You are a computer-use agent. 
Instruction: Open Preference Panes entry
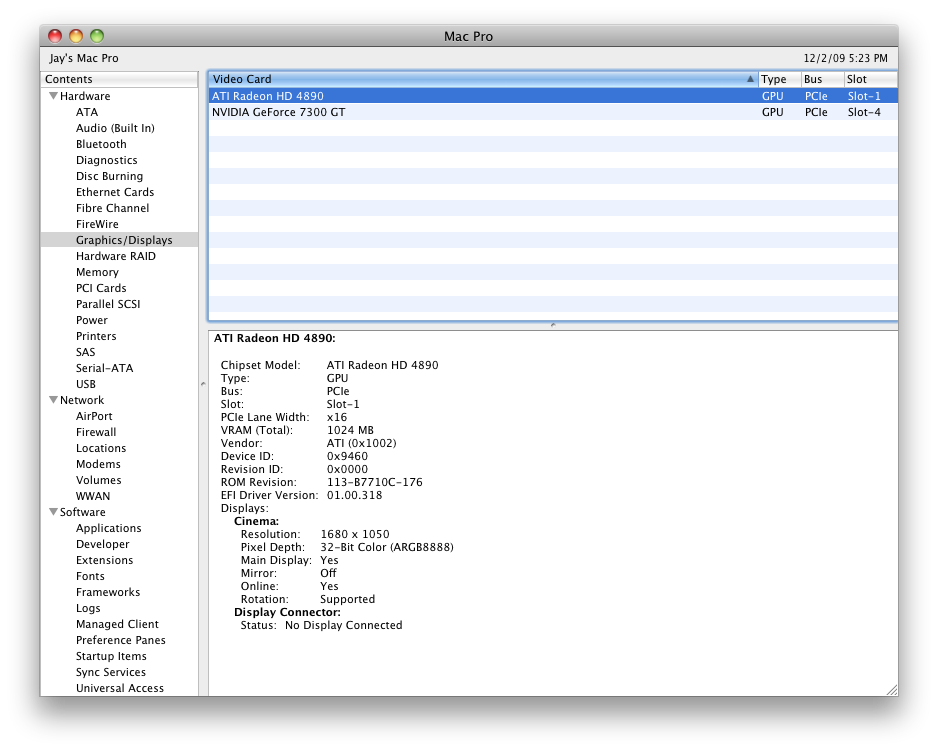click(120, 640)
